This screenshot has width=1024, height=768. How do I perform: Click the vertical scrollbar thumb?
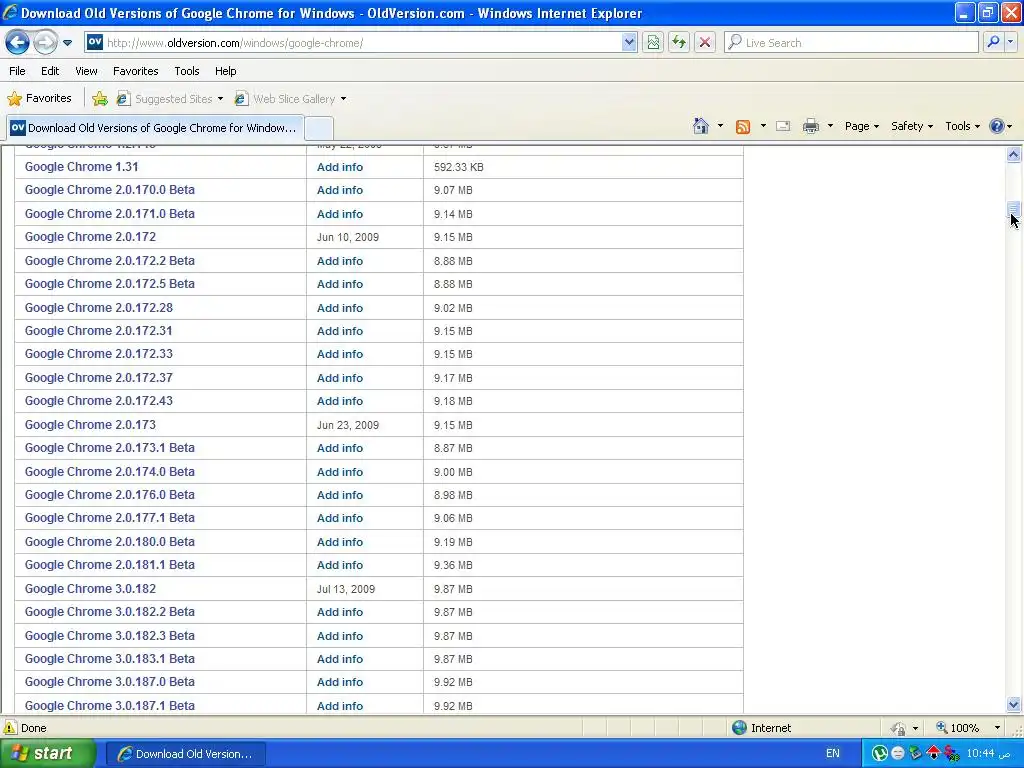(x=1014, y=209)
